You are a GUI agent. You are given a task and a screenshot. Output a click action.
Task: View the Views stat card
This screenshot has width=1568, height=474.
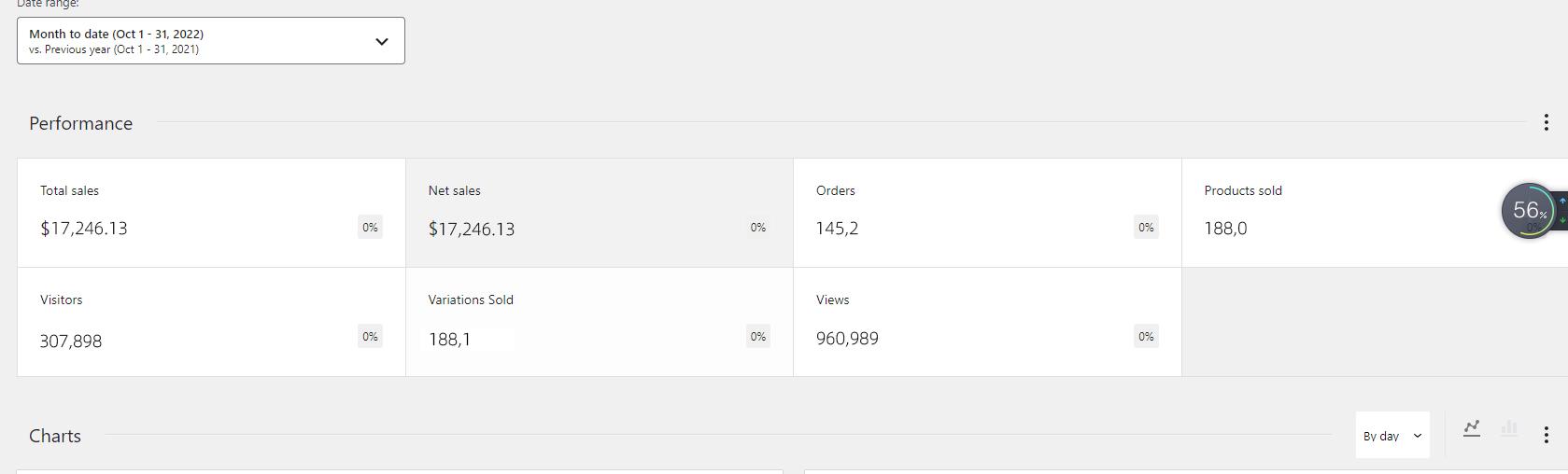click(x=987, y=322)
